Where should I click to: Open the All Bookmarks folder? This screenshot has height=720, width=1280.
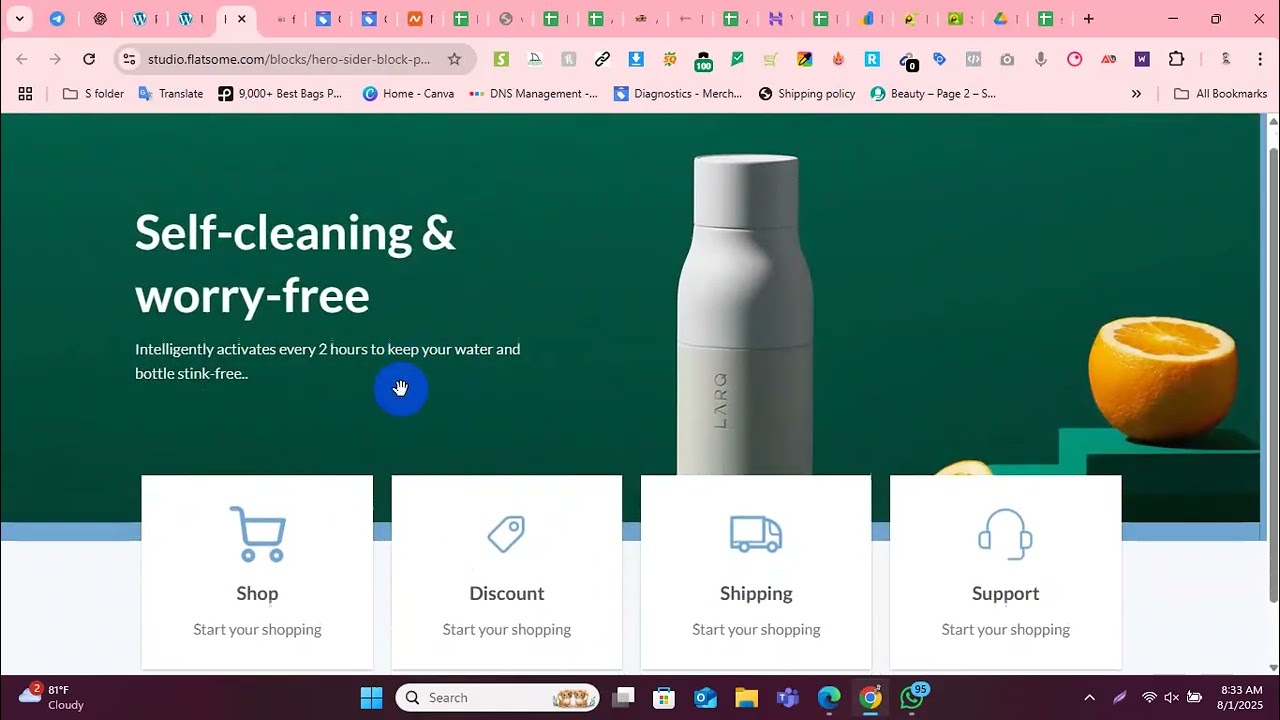point(1221,94)
